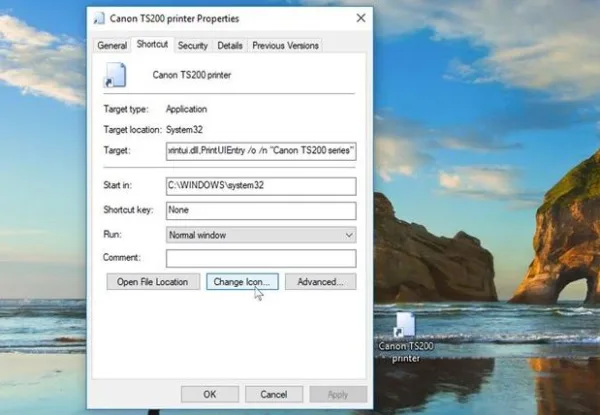Click the shortcut file icon beside name field

[x=115, y=75]
